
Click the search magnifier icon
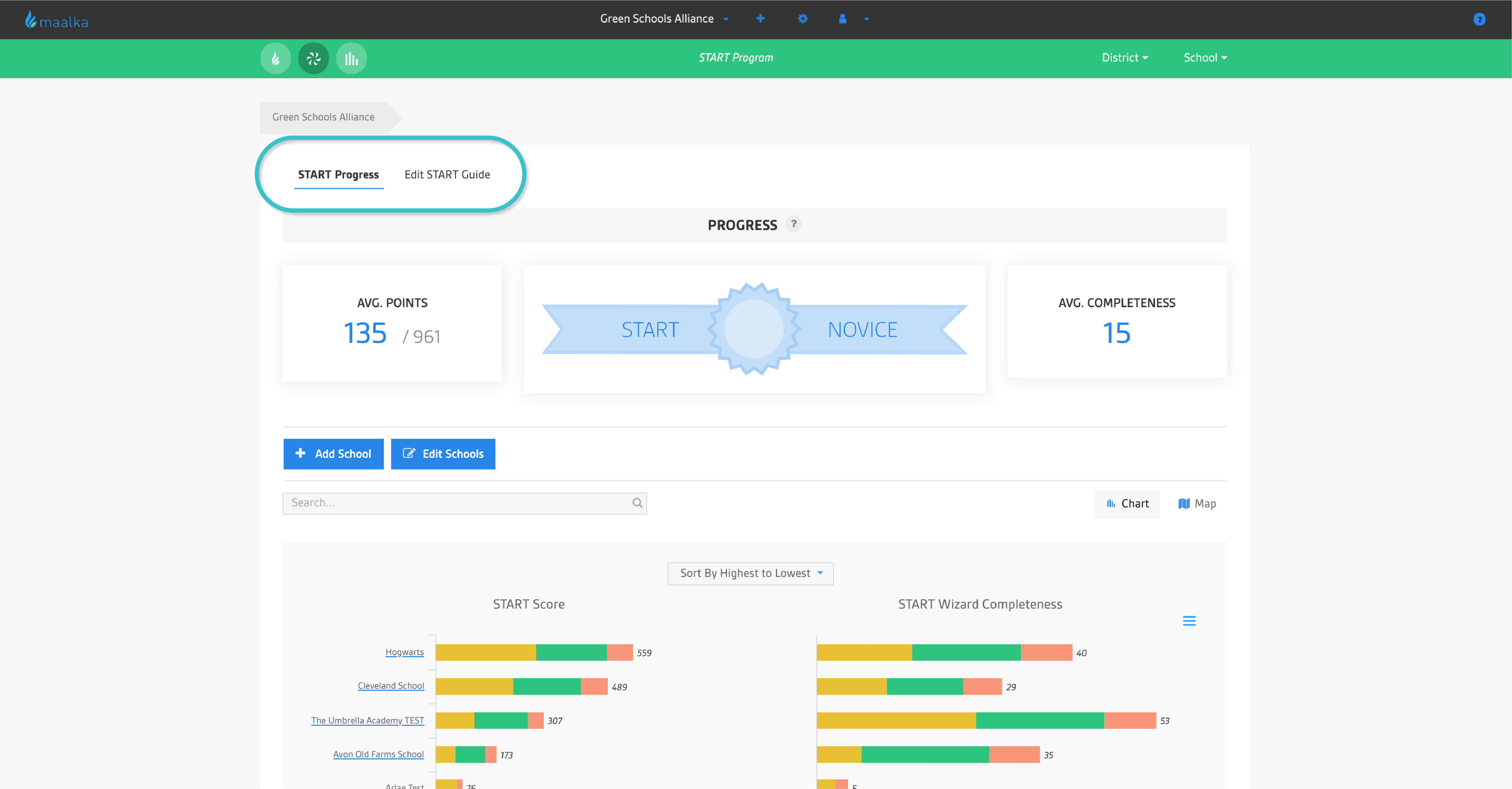pos(637,503)
